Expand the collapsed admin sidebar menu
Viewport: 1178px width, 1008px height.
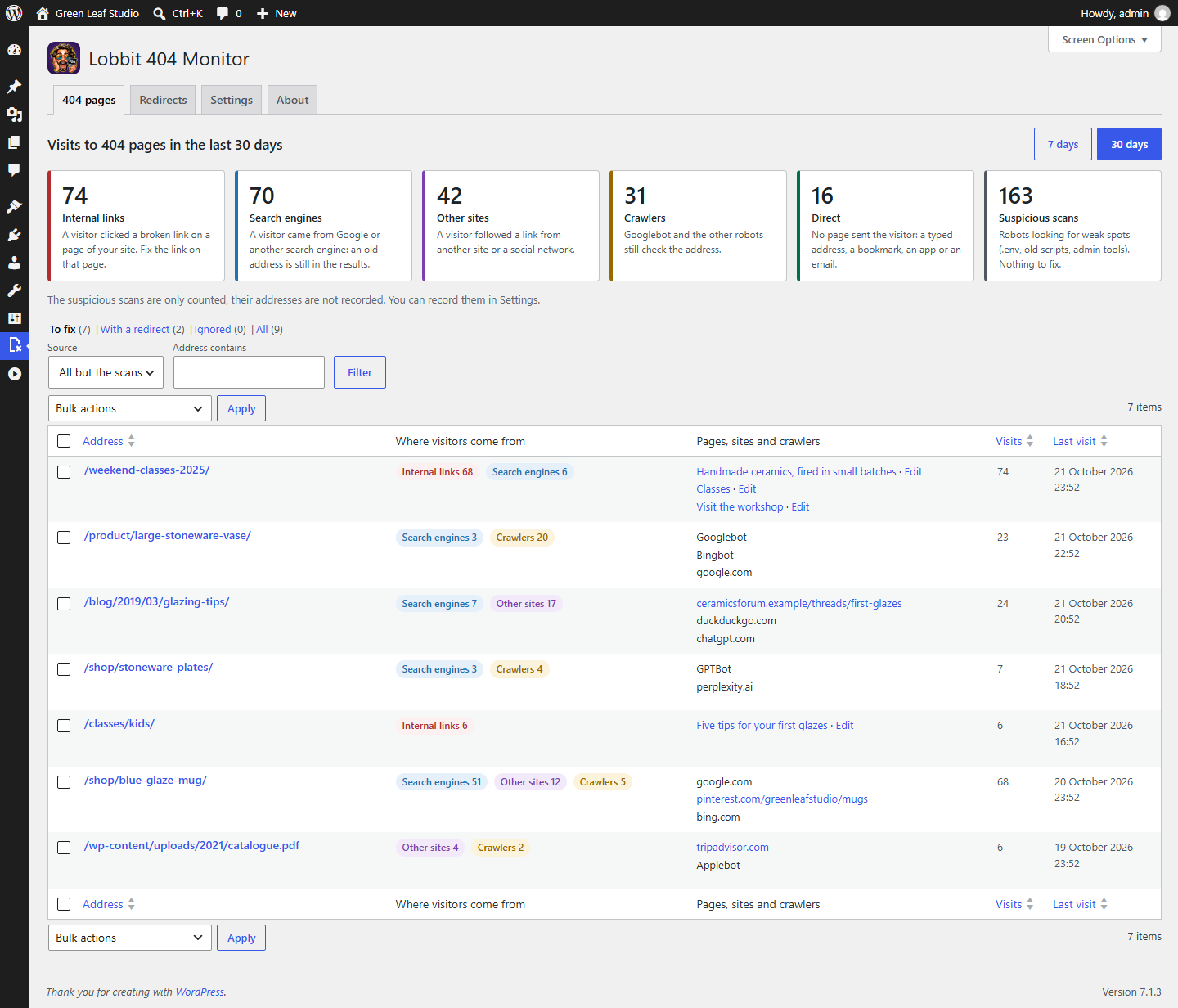coord(14,374)
